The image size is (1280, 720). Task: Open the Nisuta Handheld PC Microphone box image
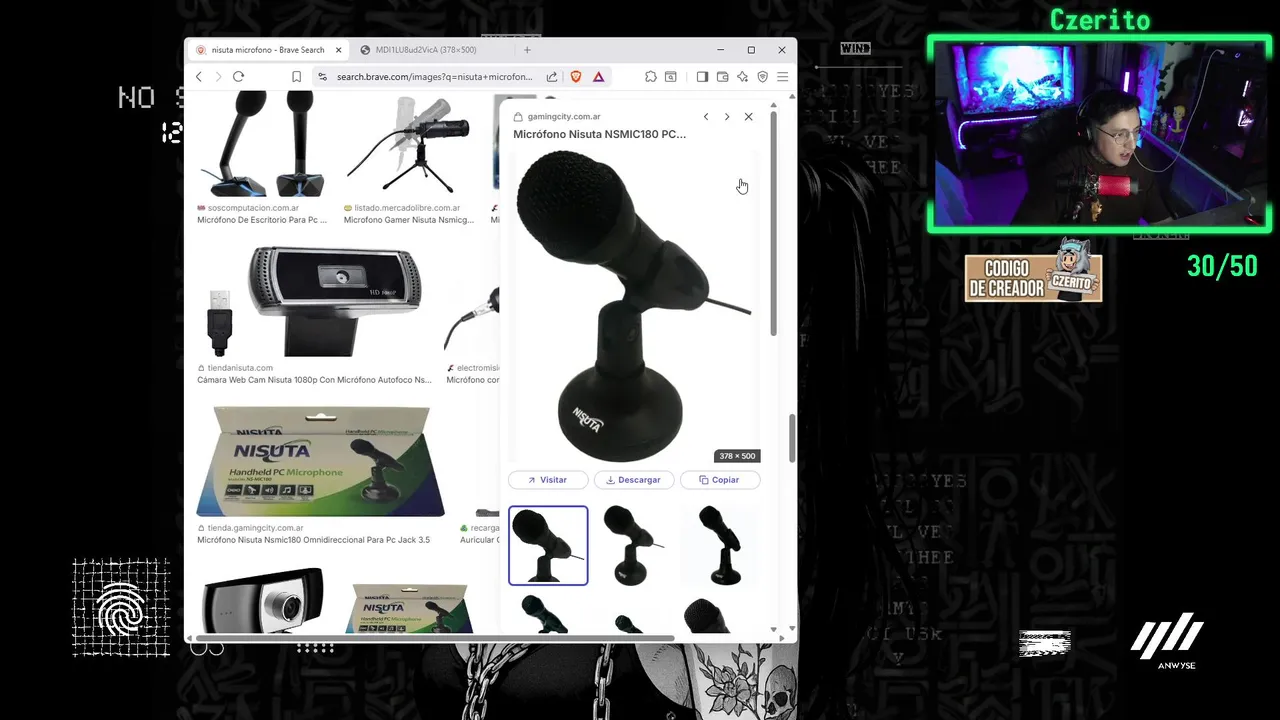pos(321,462)
